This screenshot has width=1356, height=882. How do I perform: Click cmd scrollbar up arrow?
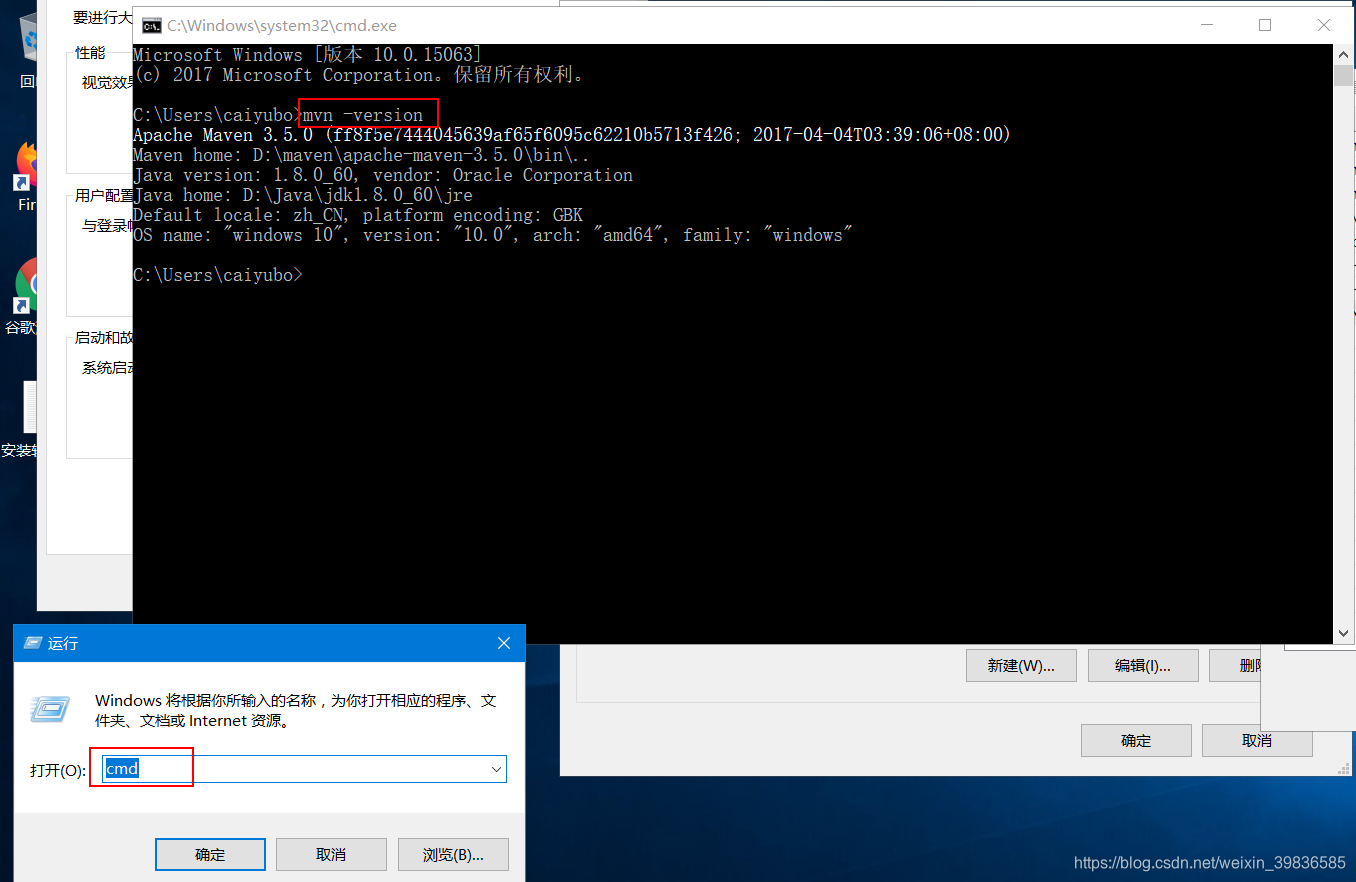1343,54
